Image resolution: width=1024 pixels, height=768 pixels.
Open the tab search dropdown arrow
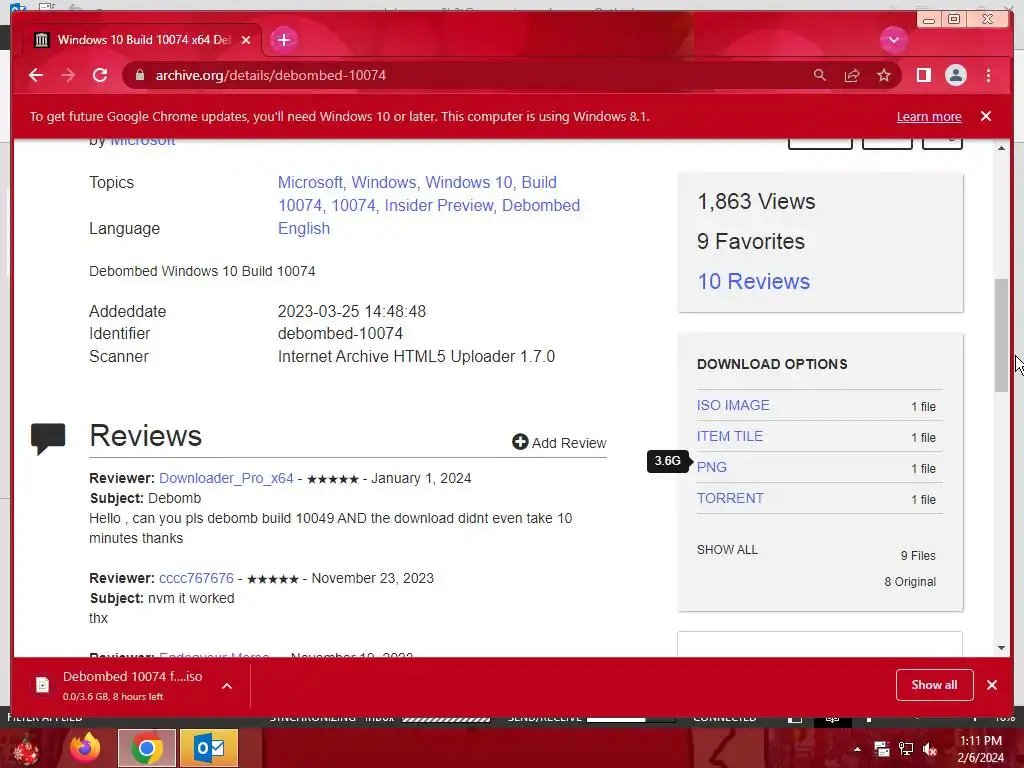tap(893, 40)
